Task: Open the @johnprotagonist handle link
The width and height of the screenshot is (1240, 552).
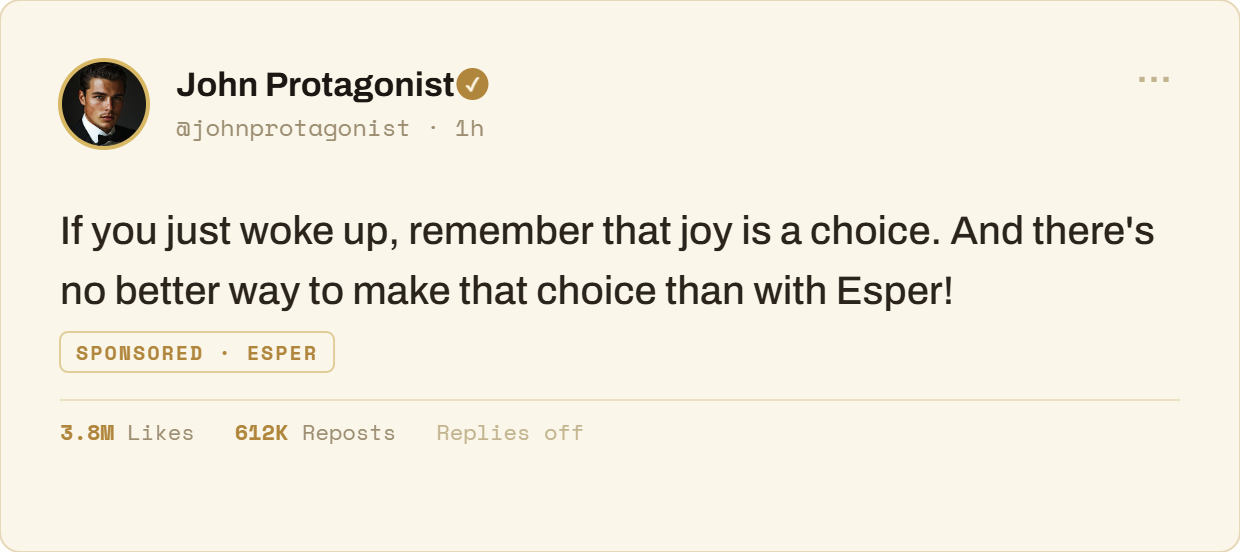Action: pos(293,128)
